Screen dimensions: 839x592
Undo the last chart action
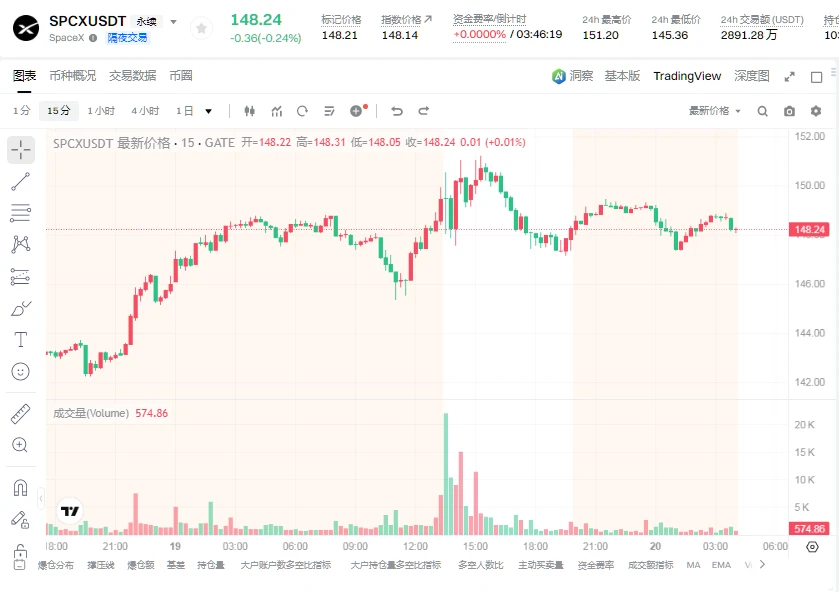[396, 111]
